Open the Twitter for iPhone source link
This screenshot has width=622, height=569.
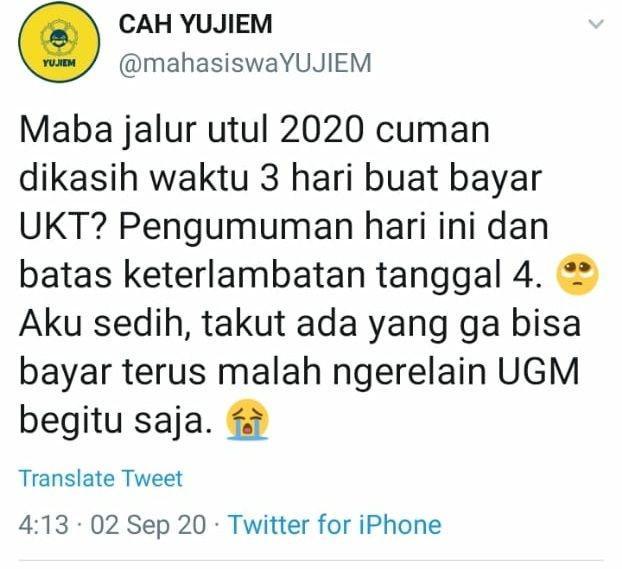coord(336,525)
